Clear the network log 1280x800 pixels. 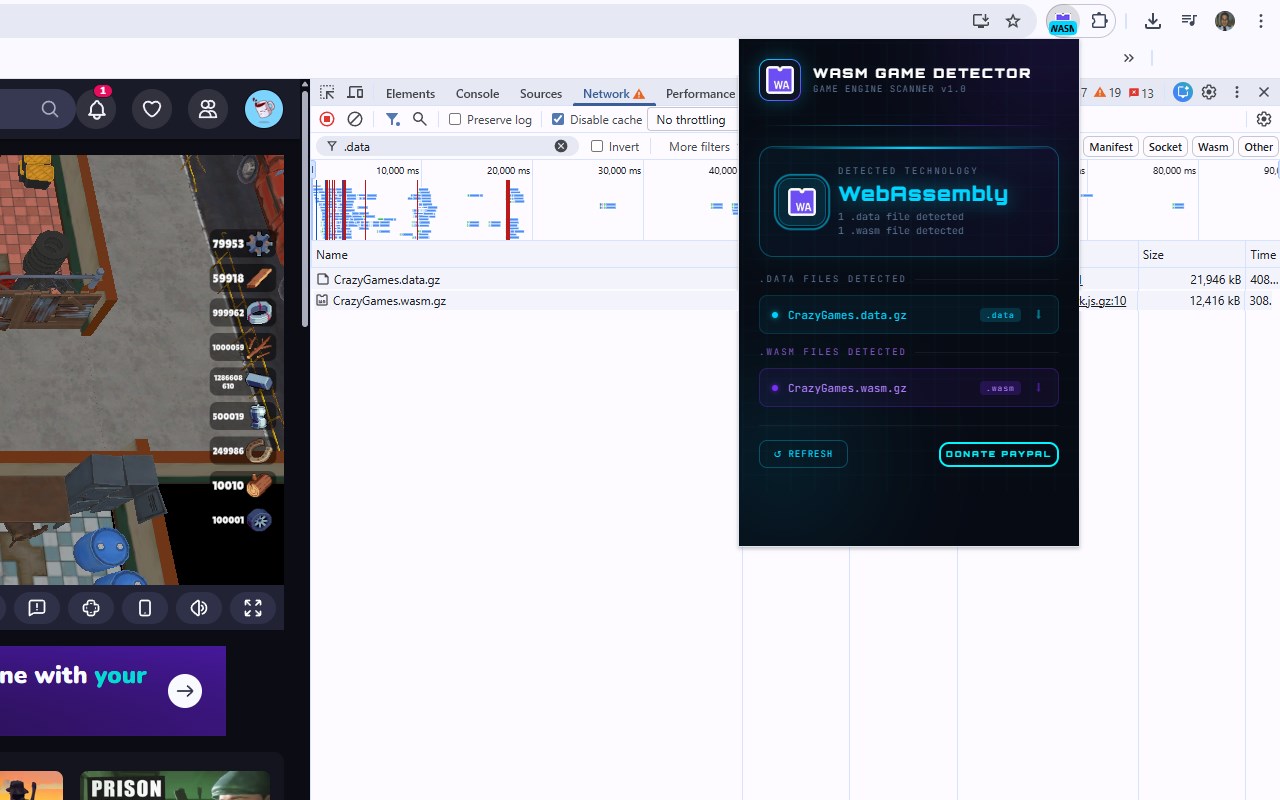coord(355,119)
